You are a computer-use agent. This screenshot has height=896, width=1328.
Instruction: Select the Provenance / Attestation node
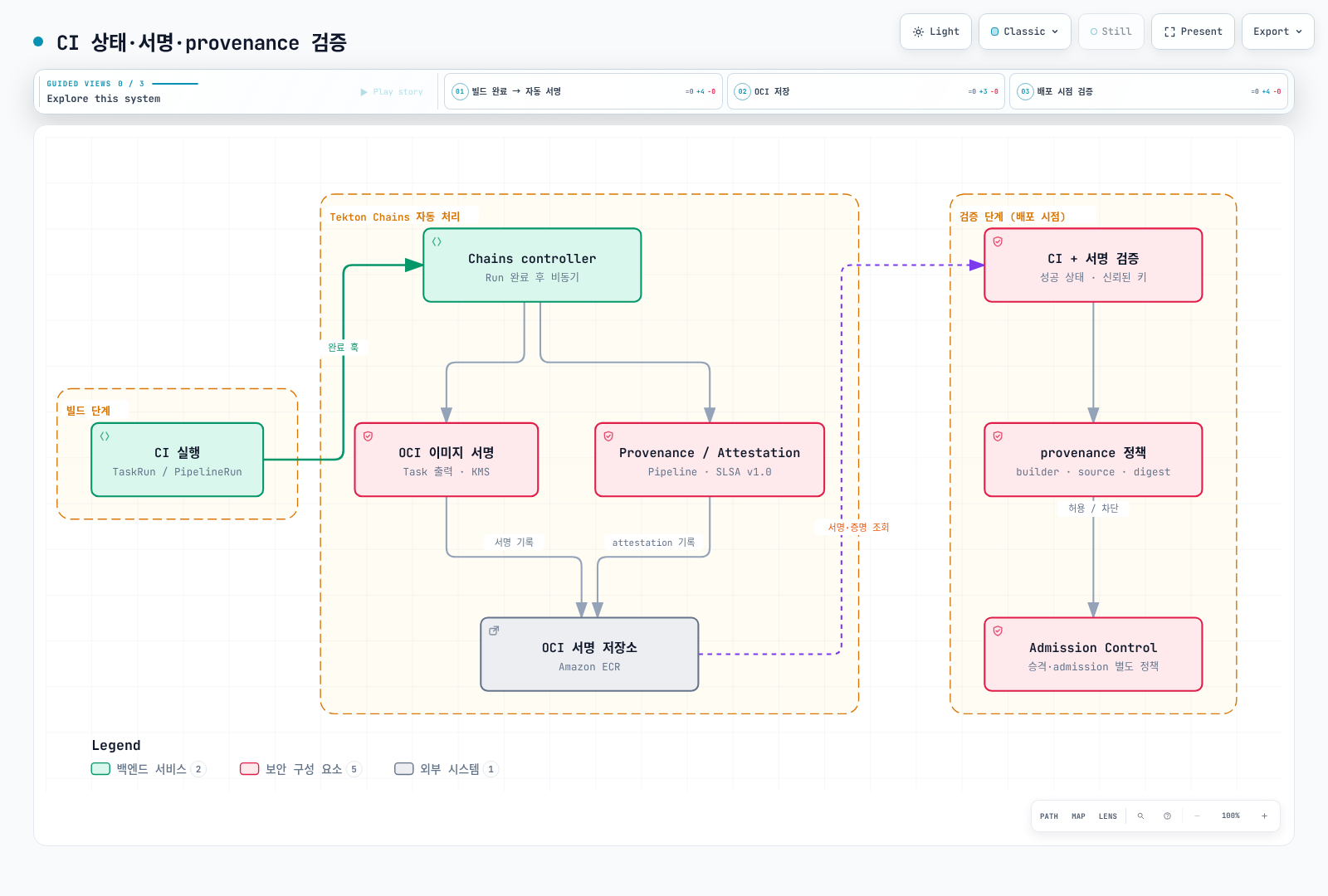pyautogui.click(x=710, y=460)
